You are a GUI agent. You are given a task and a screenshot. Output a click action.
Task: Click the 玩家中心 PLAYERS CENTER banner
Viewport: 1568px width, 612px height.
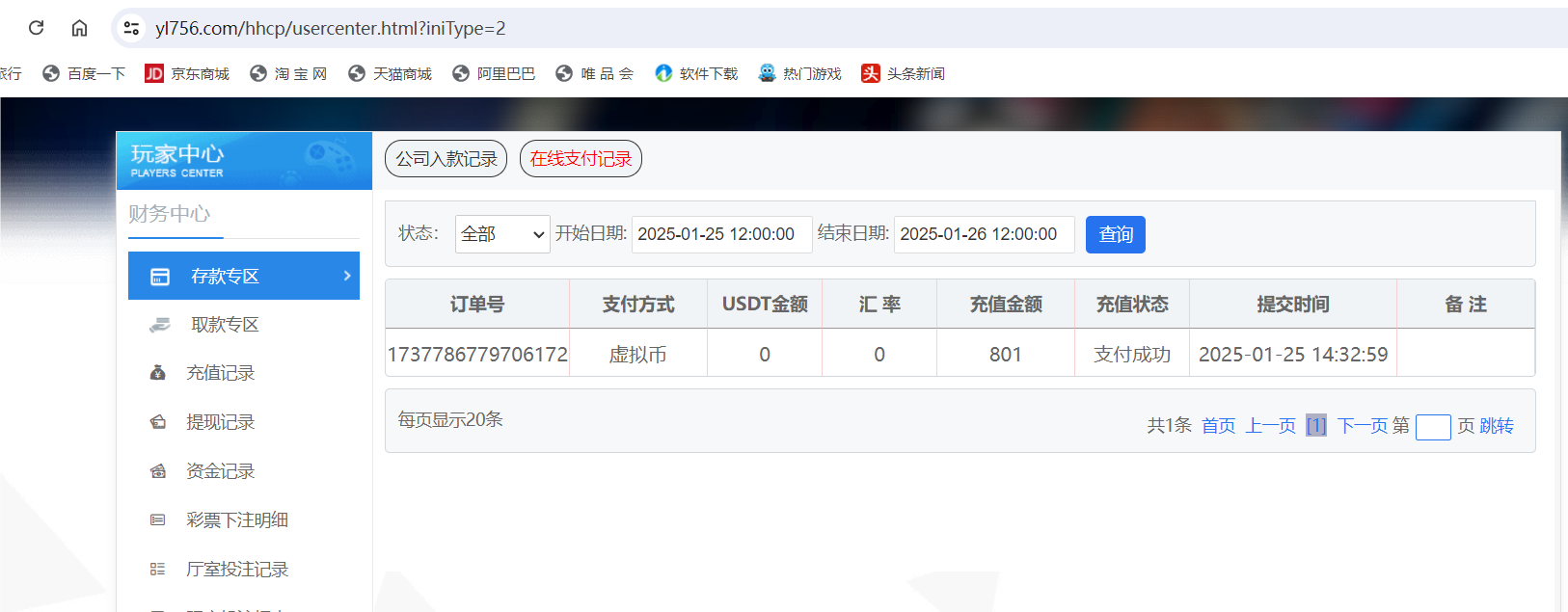pyautogui.click(x=244, y=161)
